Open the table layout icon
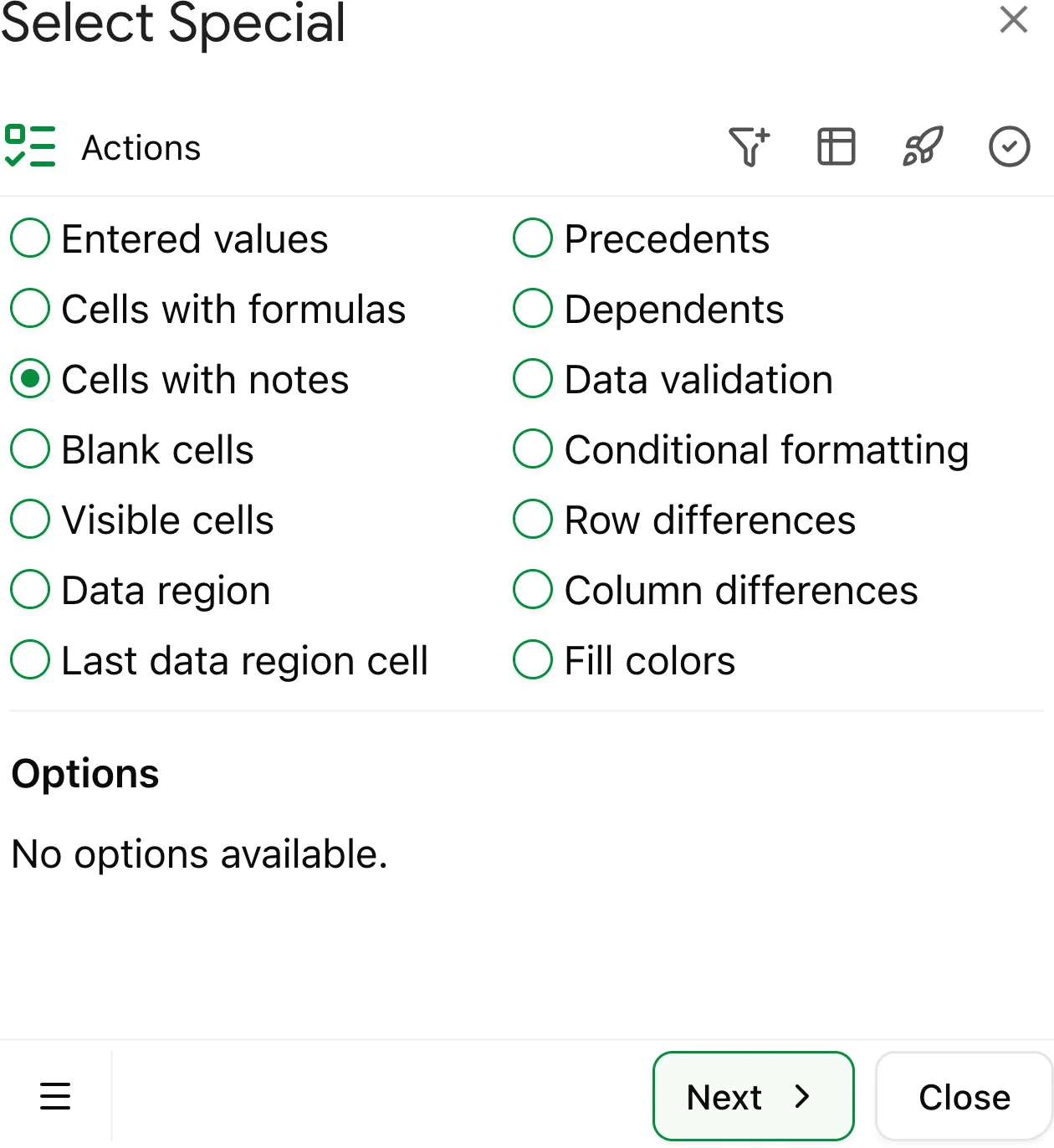Screen dimensions: 1054x1148 click(x=836, y=146)
